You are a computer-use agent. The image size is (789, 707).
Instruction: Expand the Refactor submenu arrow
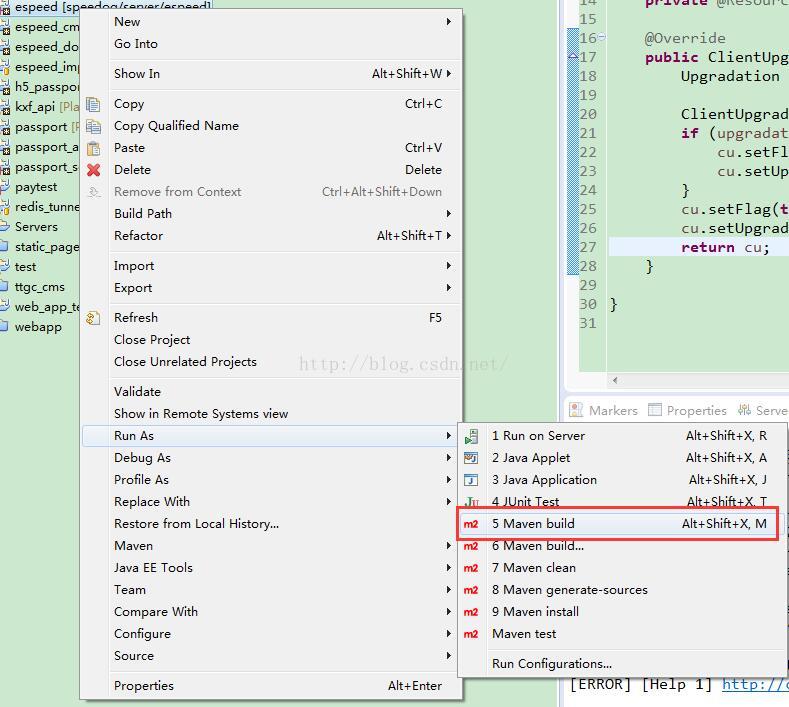(x=448, y=235)
